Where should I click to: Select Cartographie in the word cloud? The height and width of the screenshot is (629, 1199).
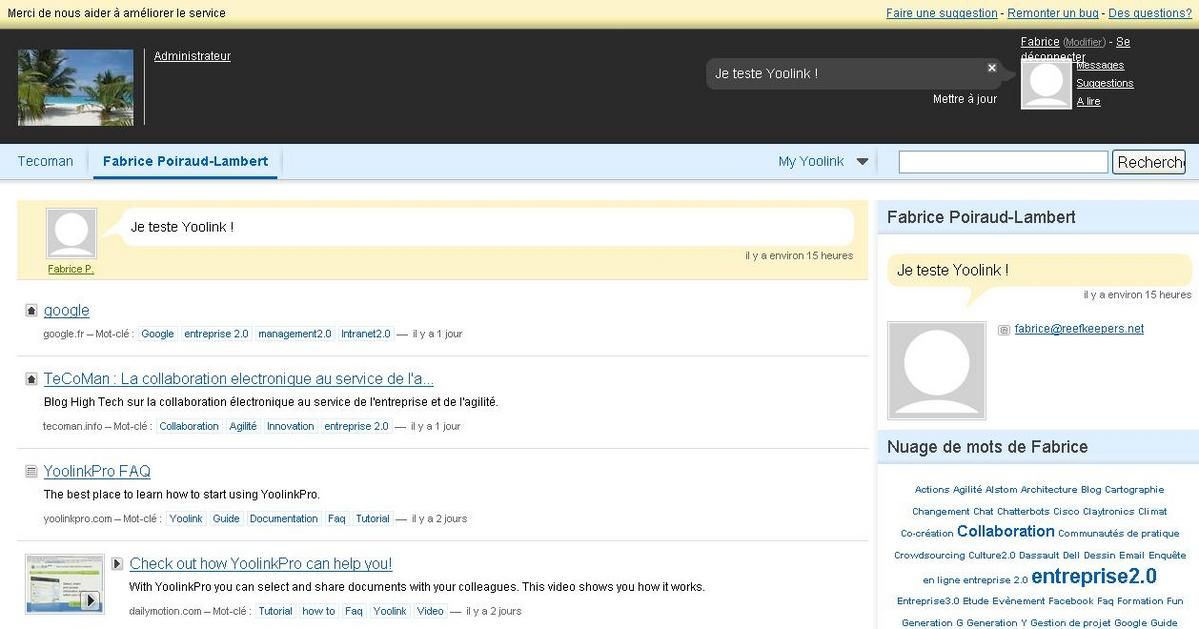point(1134,490)
